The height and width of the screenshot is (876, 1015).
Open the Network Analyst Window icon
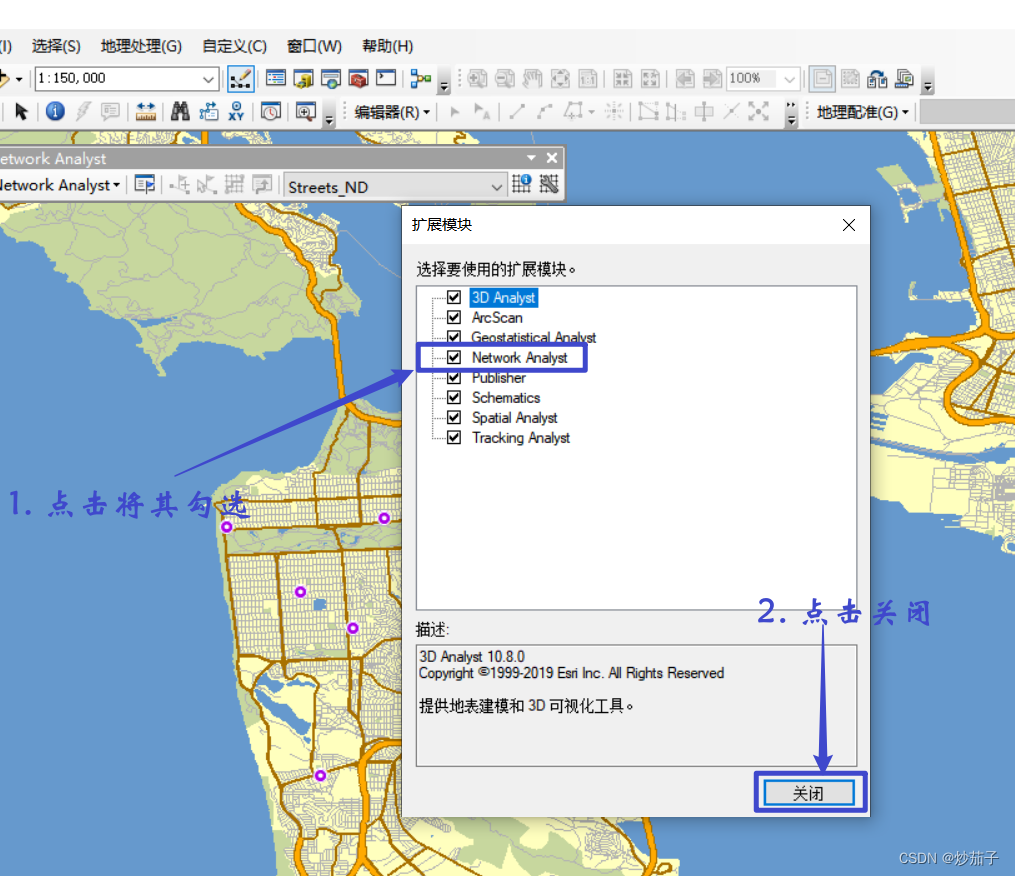(x=143, y=184)
